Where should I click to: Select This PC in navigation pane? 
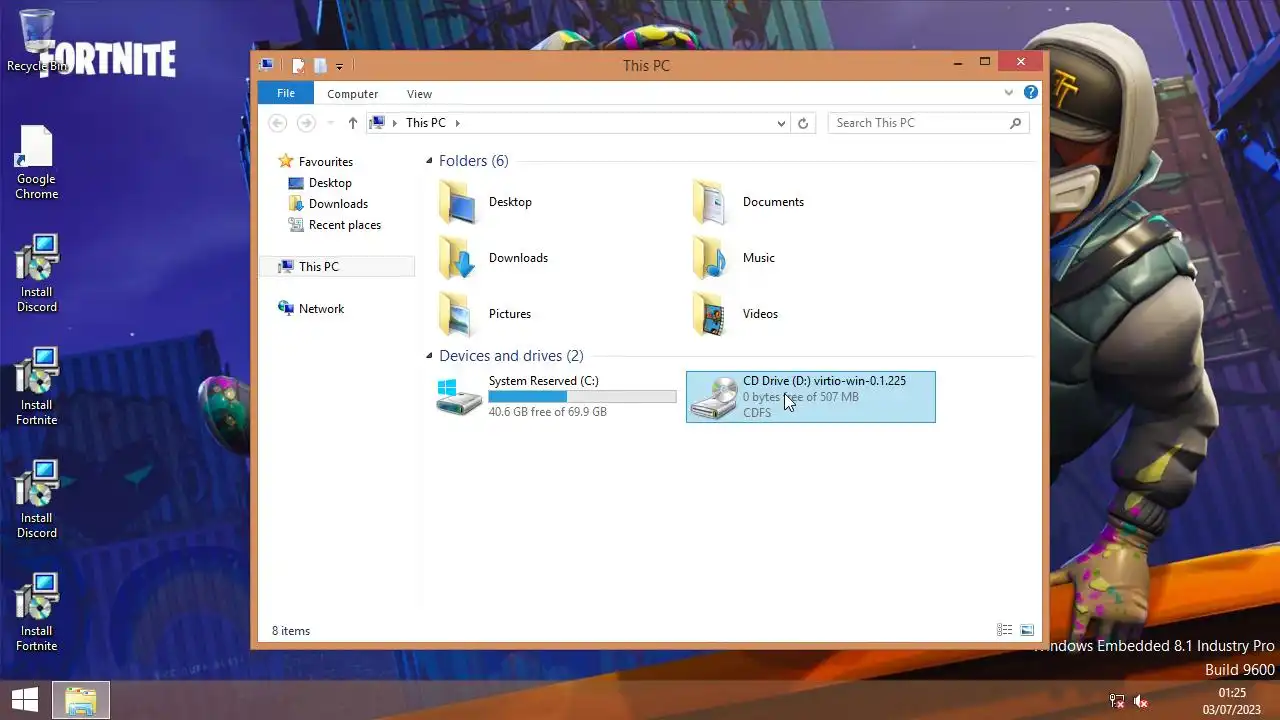(x=338, y=267)
